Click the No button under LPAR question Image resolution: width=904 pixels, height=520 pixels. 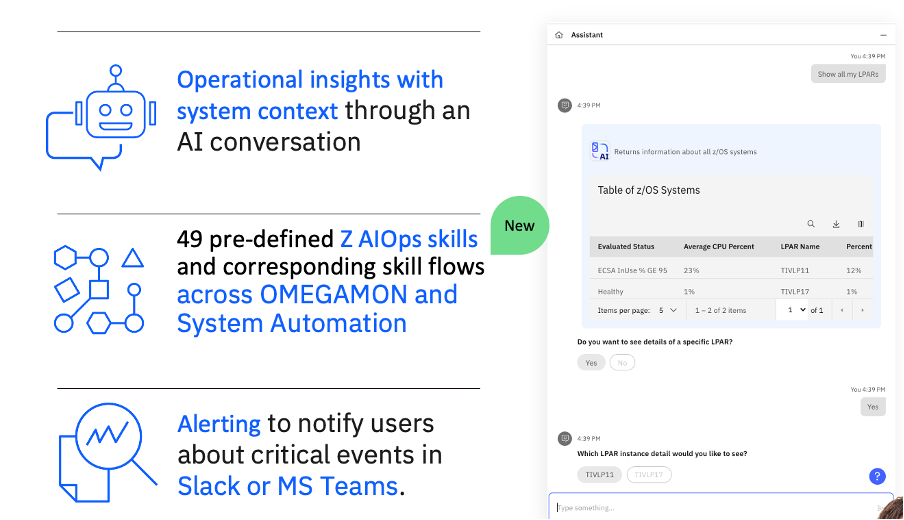[x=622, y=363]
